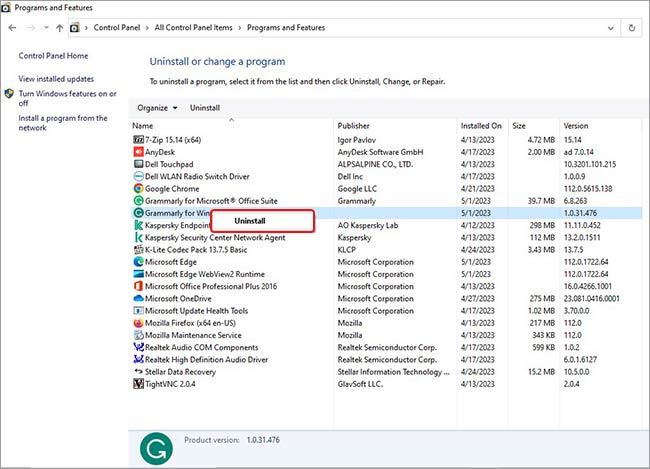Image resolution: width=650 pixels, height=469 pixels.
Task: Go back with the back arrow
Action: (x=12, y=28)
